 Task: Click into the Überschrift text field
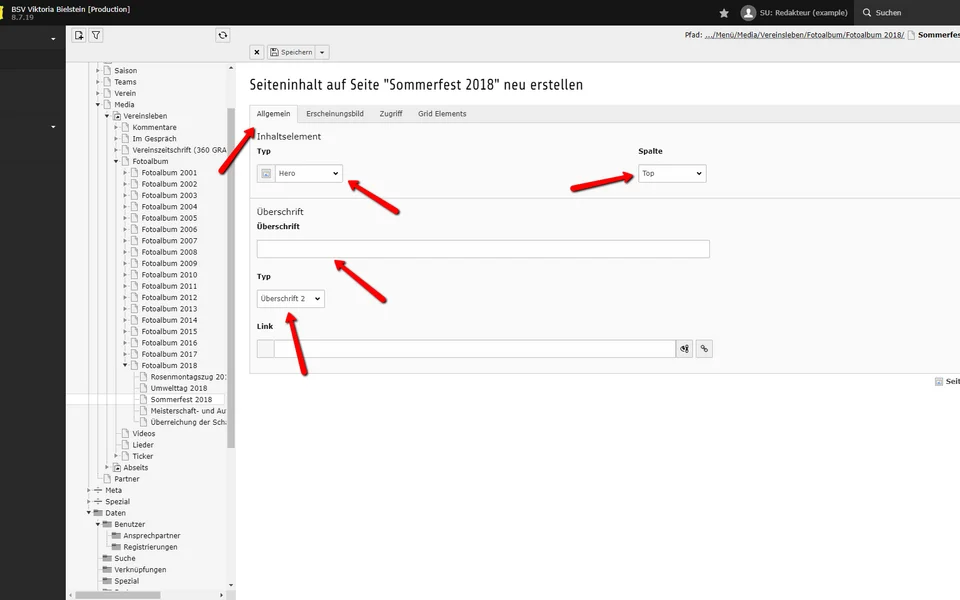(483, 249)
